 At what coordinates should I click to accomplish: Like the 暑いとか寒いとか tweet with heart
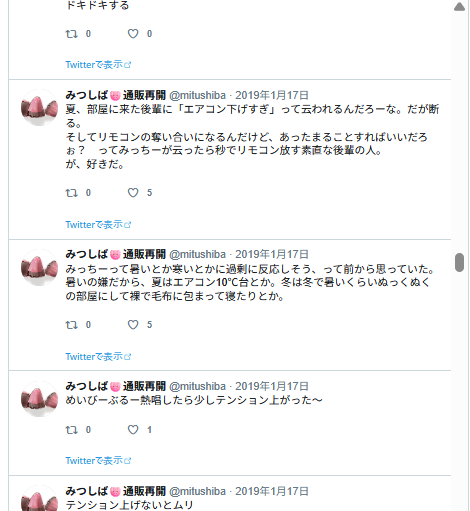(133, 325)
